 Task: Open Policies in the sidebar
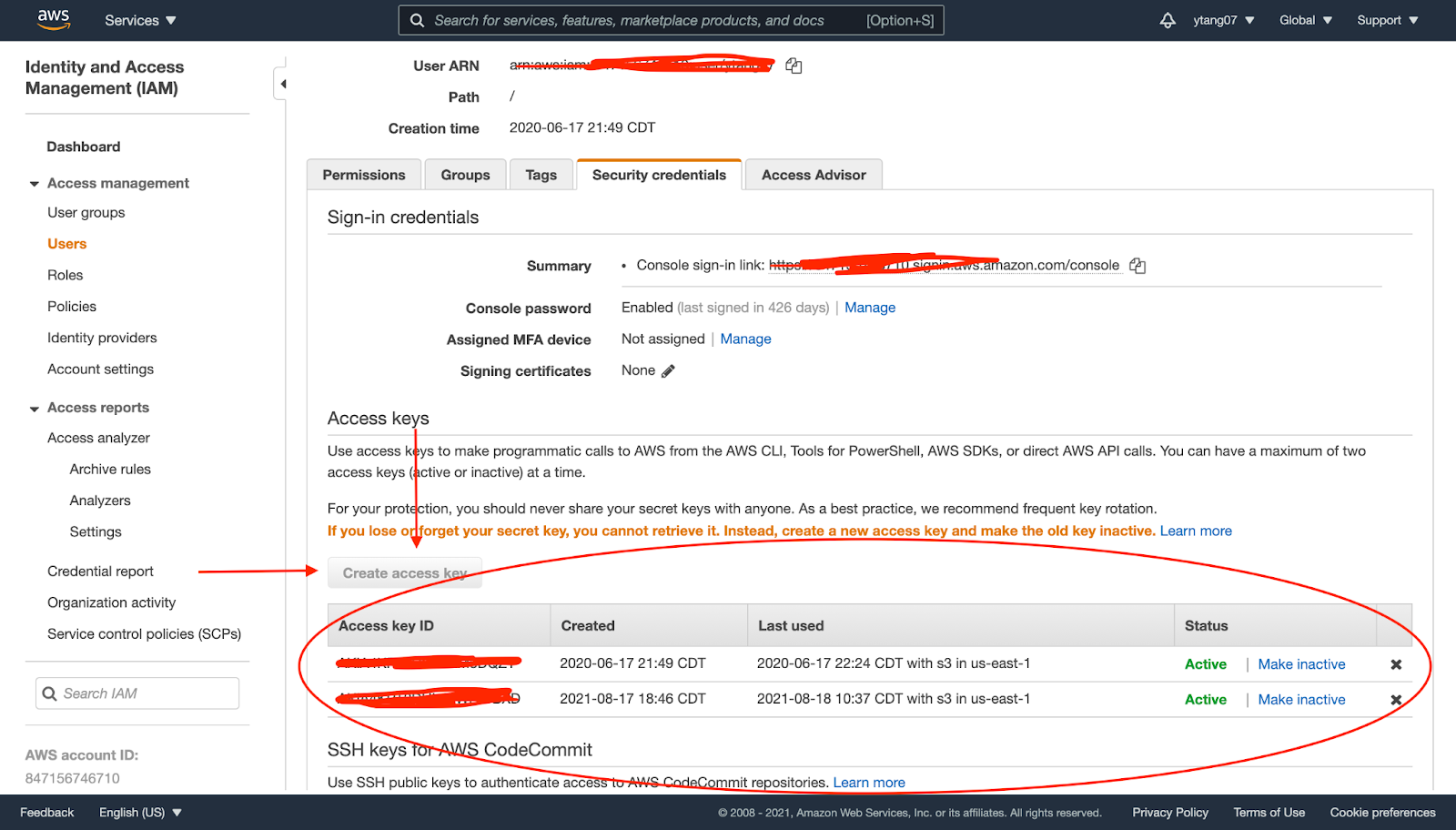(x=72, y=307)
